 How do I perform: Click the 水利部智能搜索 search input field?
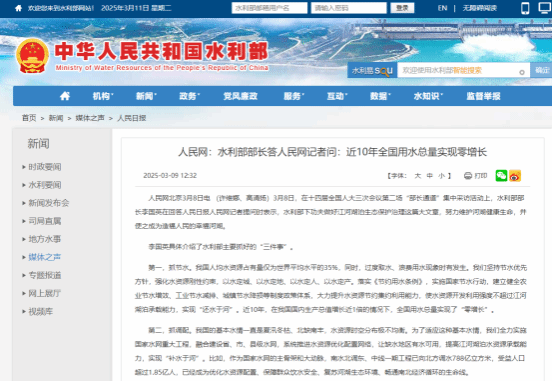point(463,70)
